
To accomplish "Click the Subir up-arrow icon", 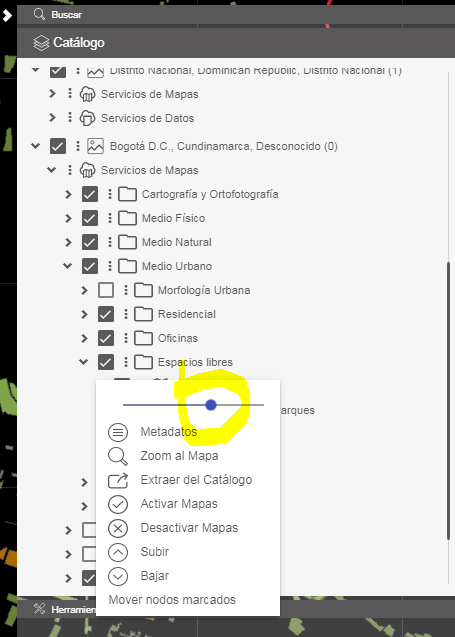I will click(118, 552).
